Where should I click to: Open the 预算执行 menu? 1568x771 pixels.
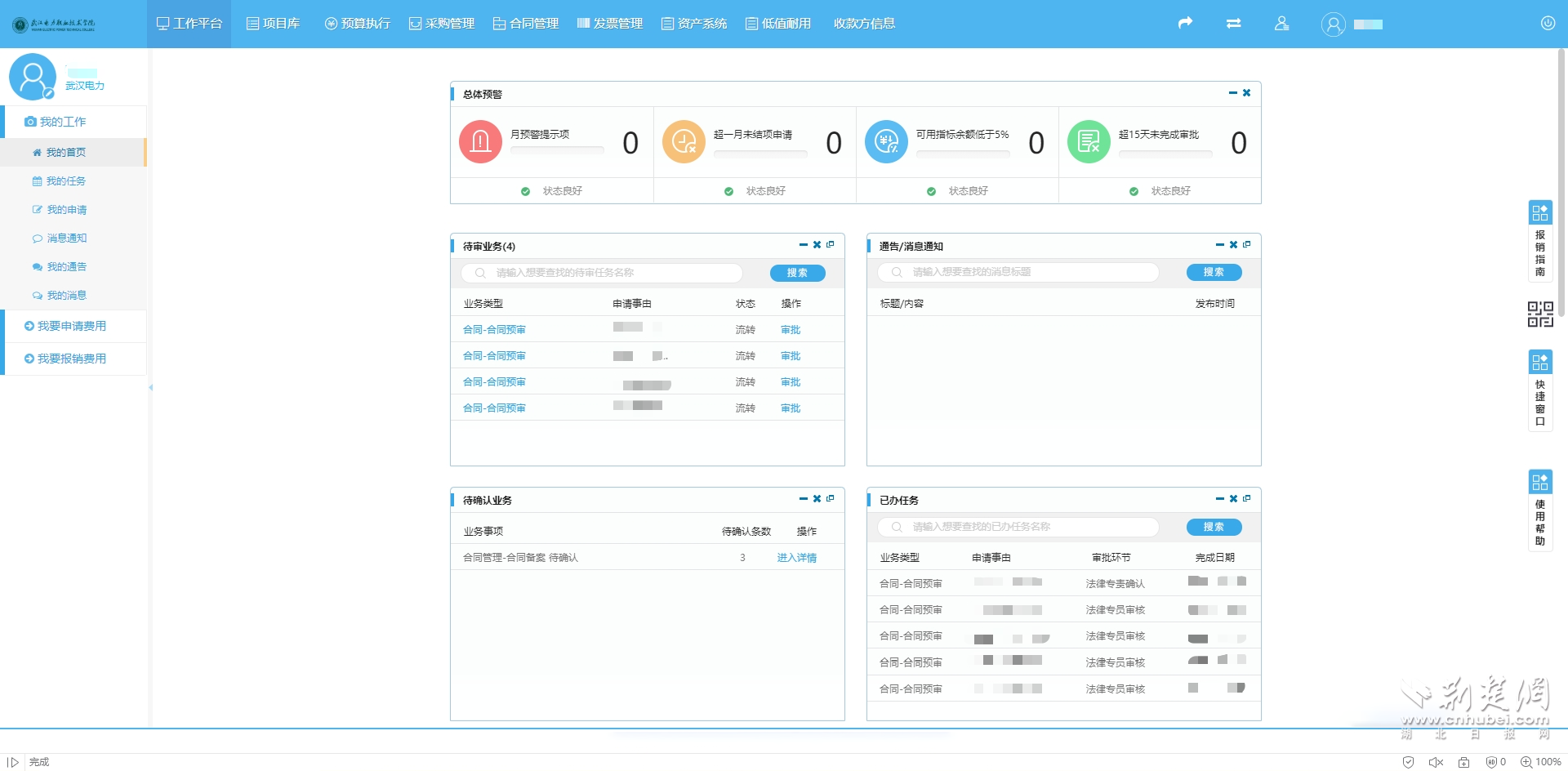358,24
